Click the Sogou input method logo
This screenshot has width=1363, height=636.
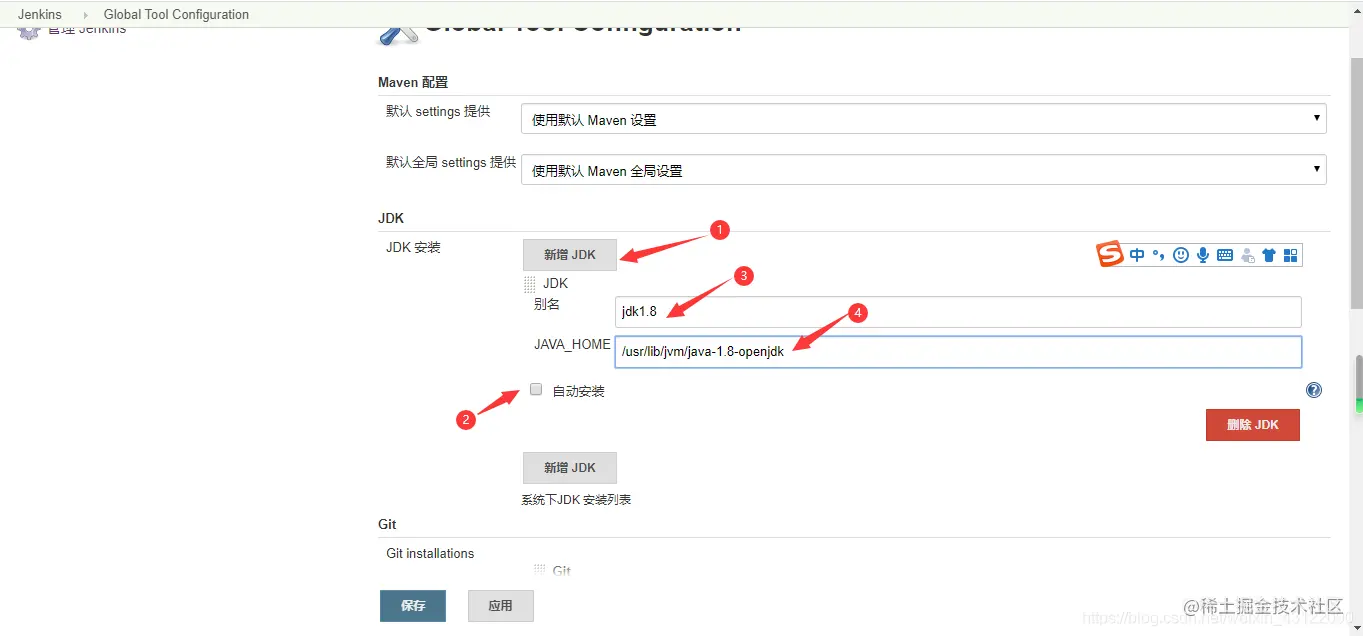point(1110,255)
